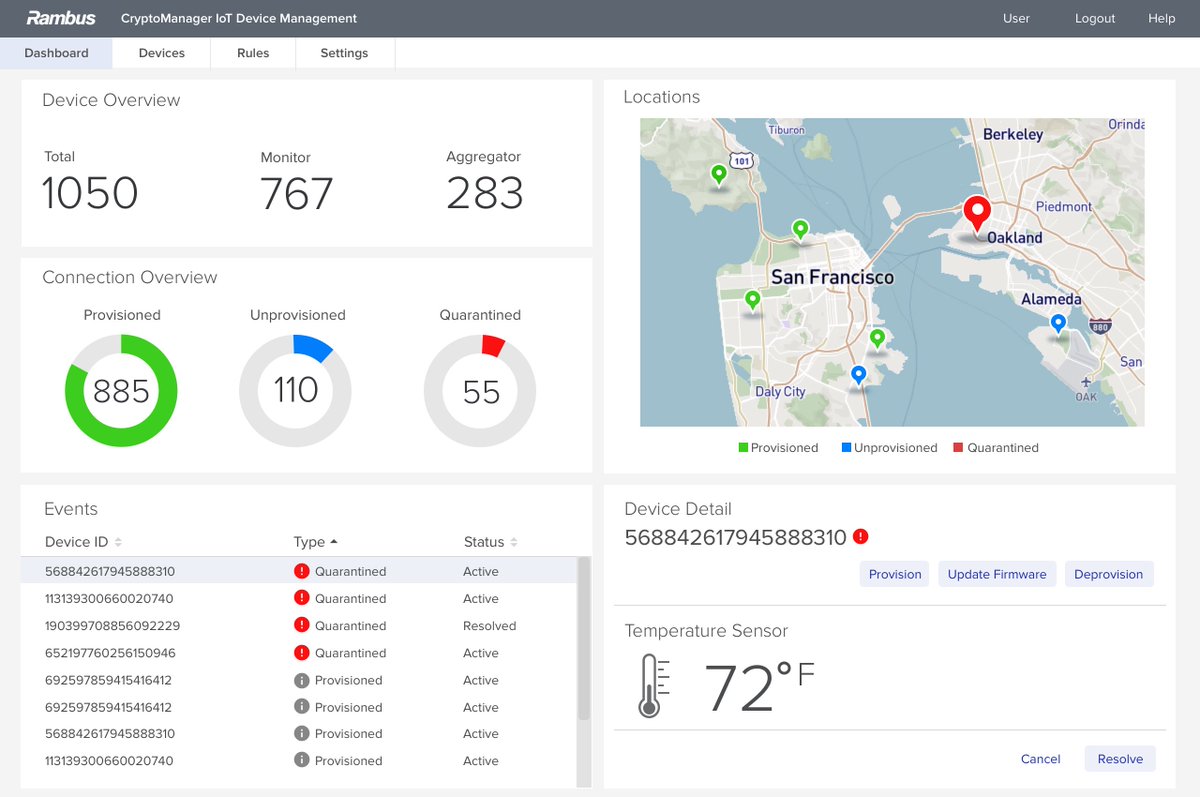The height and width of the screenshot is (797, 1200).
Task: Click the 72°F temperature reading
Action: pyautogui.click(x=760, y=687)
